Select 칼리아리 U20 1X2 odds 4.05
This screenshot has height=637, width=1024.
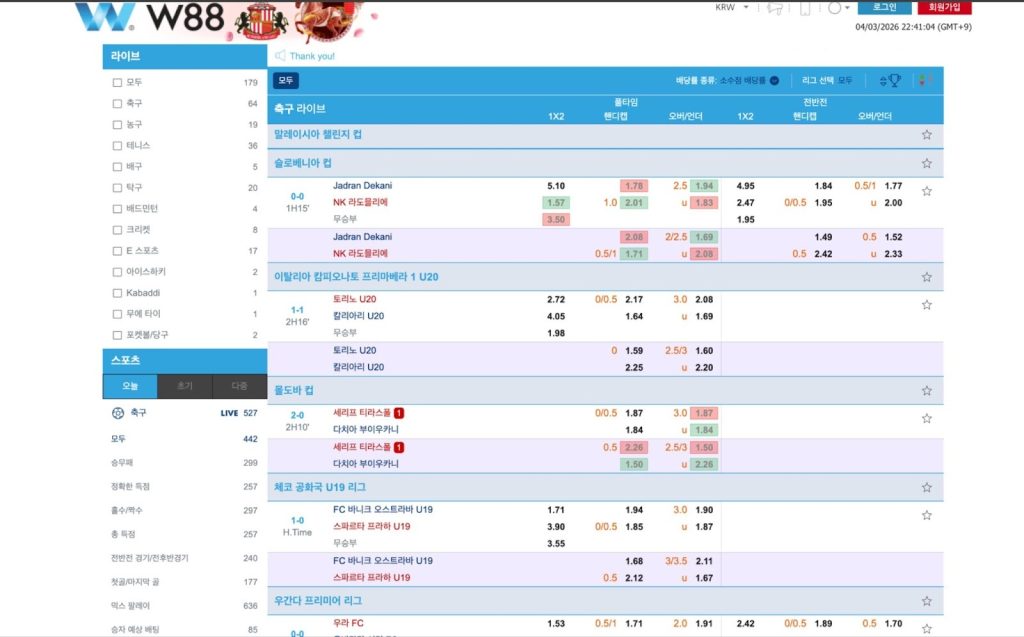coord(556,316)
